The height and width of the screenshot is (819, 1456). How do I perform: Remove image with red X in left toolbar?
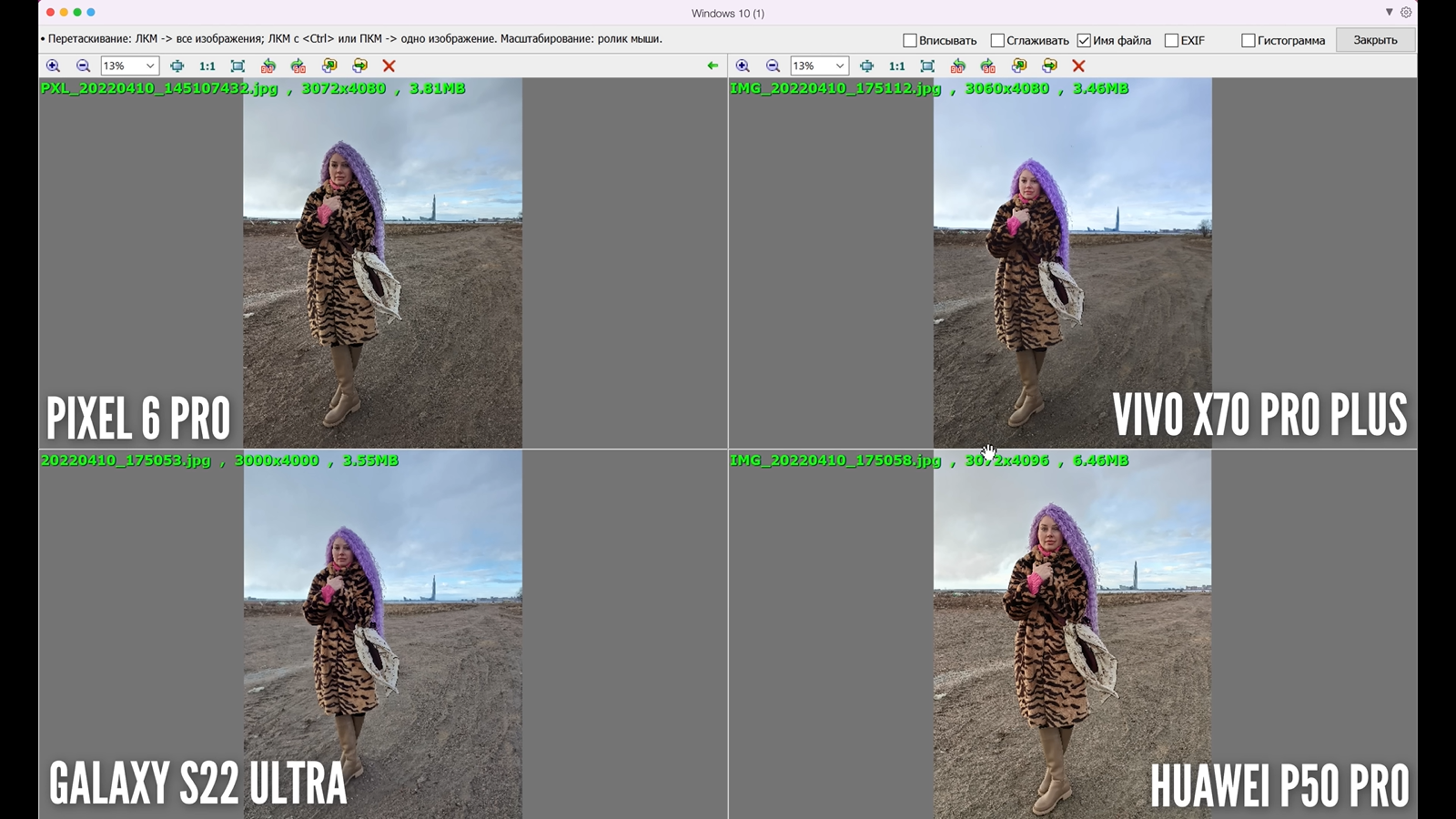pos(389,66)
